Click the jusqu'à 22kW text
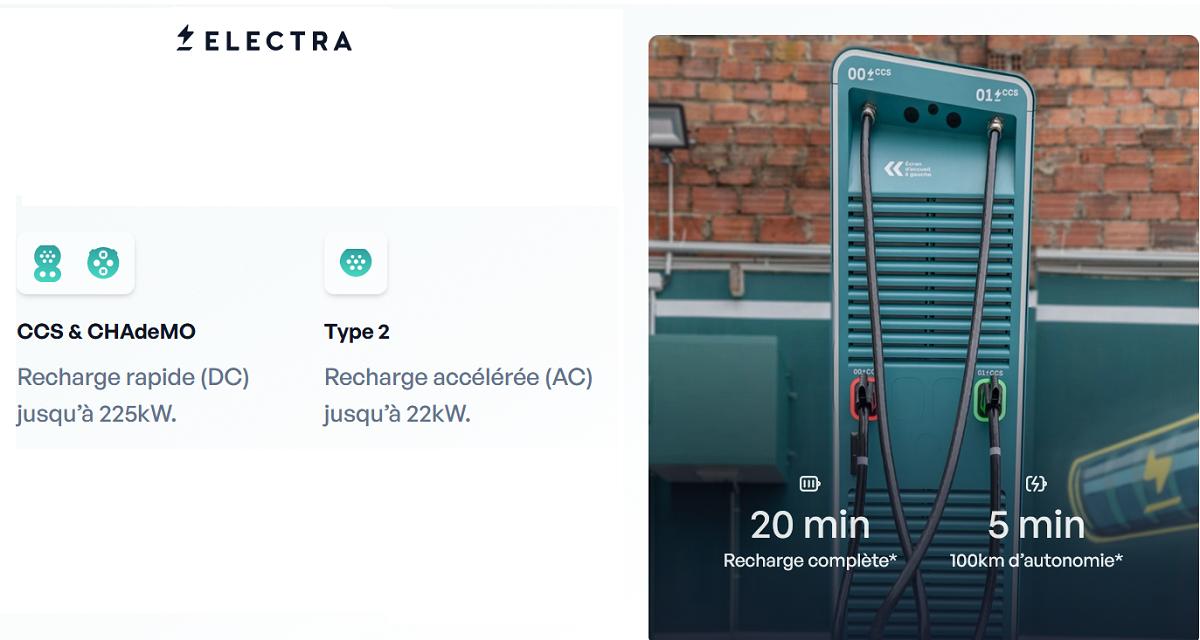 click(397, 414)
